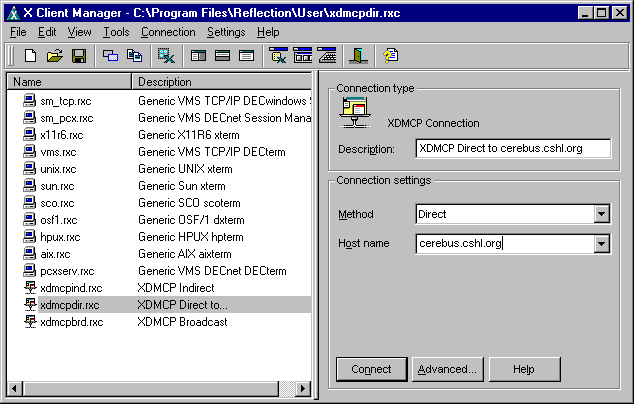
Task: Click the horizontal scrollbar thumb
Action: coord(151,389)
